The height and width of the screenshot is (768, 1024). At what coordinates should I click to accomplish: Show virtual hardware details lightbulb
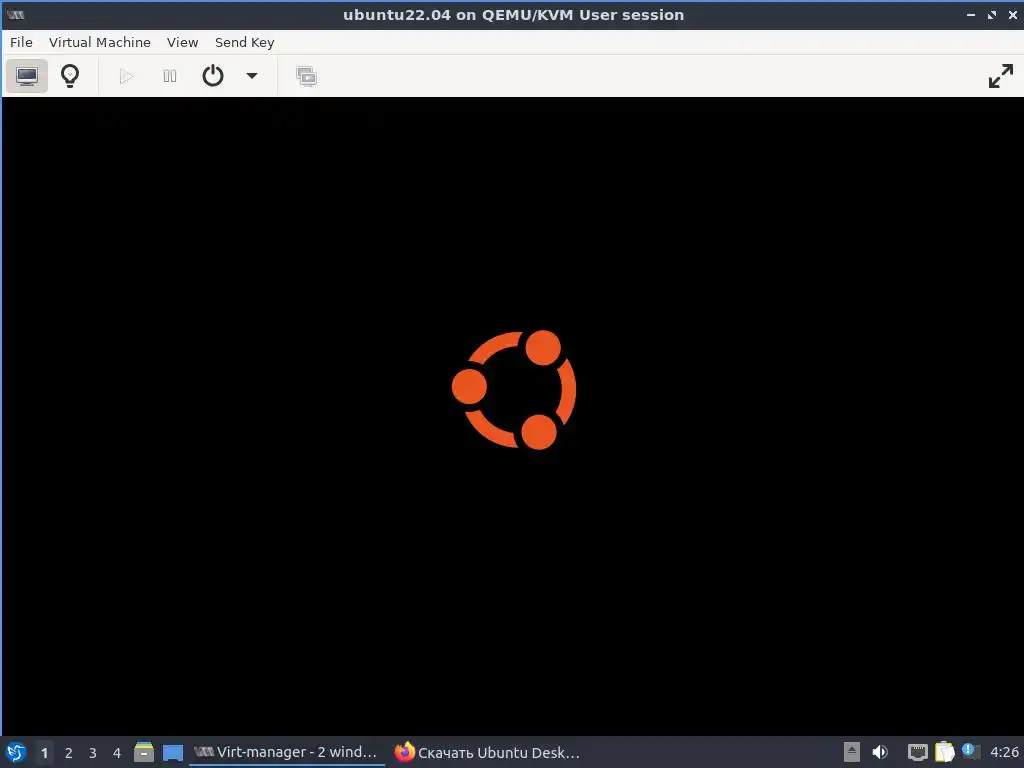(x=70, y=76)
